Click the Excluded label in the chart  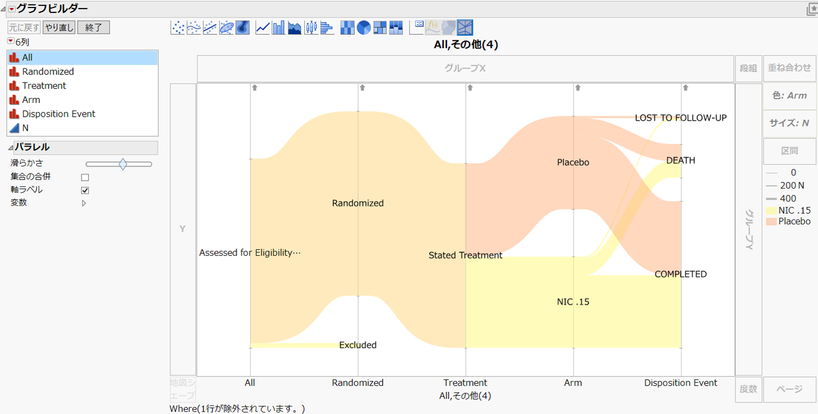[x=358, y=345]
